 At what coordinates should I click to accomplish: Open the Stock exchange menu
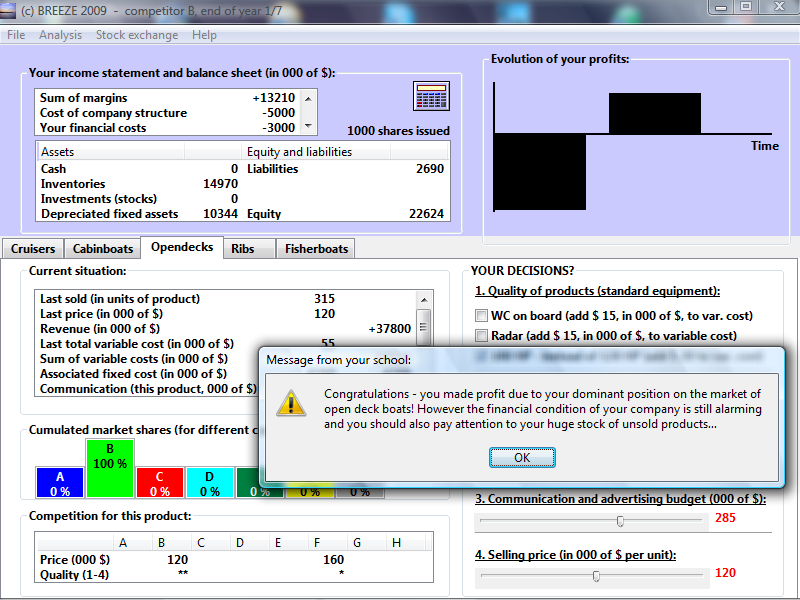[137, 35]
